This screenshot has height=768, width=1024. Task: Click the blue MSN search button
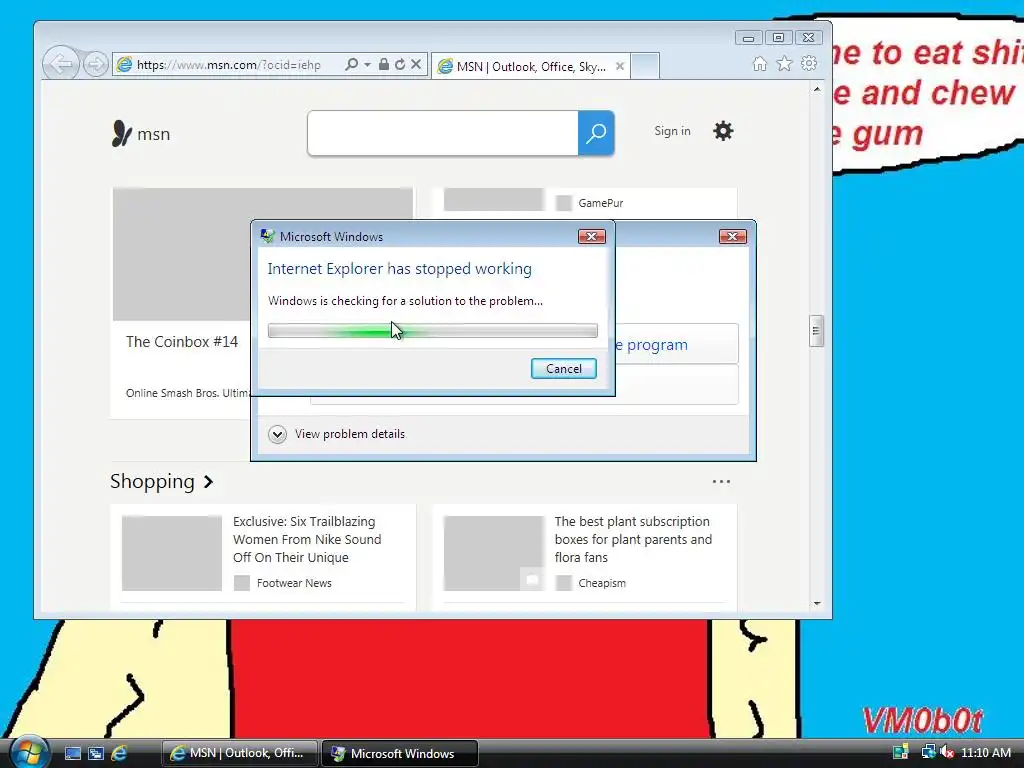click(x=596, y=133)
